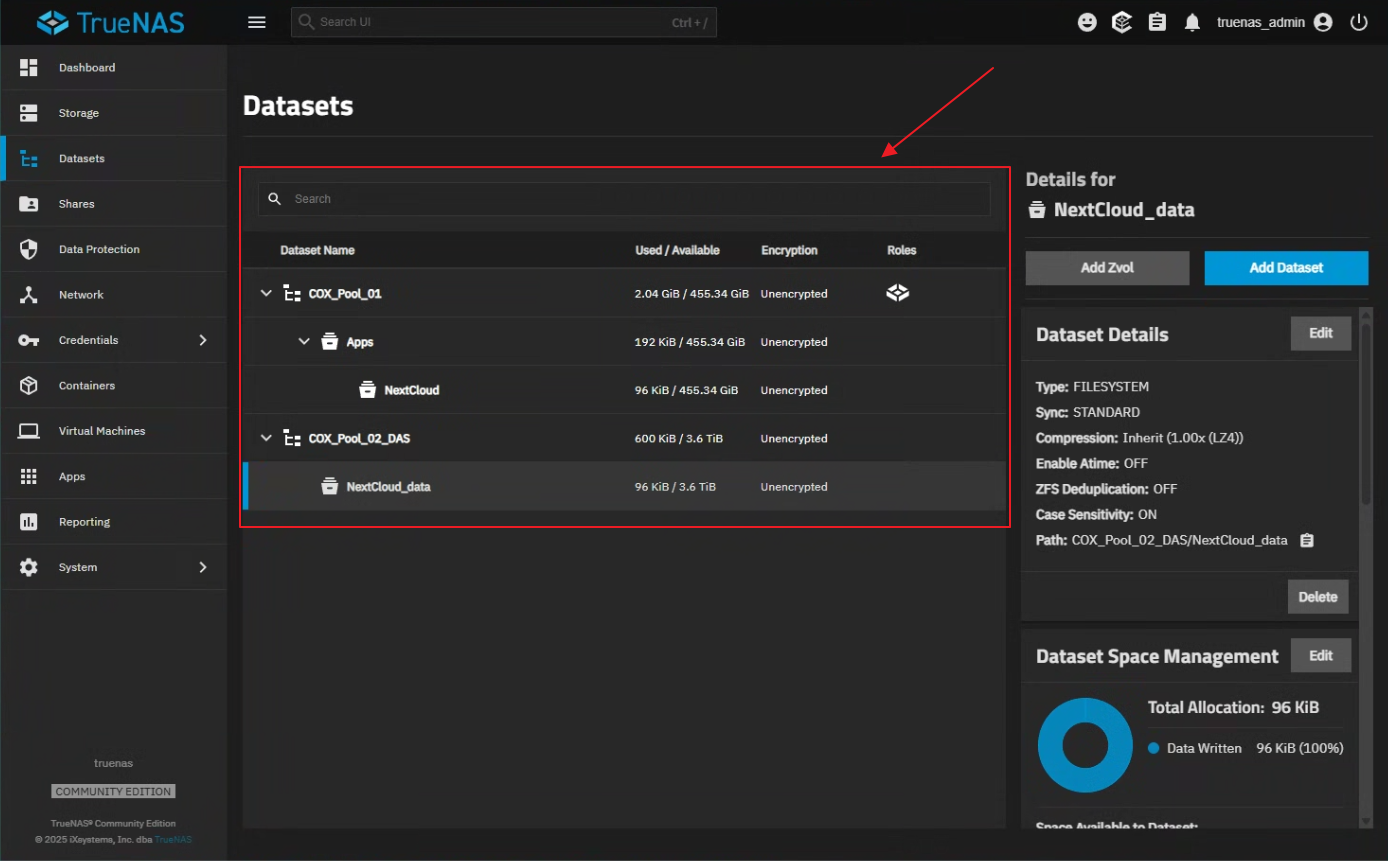1388x861 pixels.
Task: Expand the Credentials submenu chevron
Action: pyautogui.click(x=203, y=340)
